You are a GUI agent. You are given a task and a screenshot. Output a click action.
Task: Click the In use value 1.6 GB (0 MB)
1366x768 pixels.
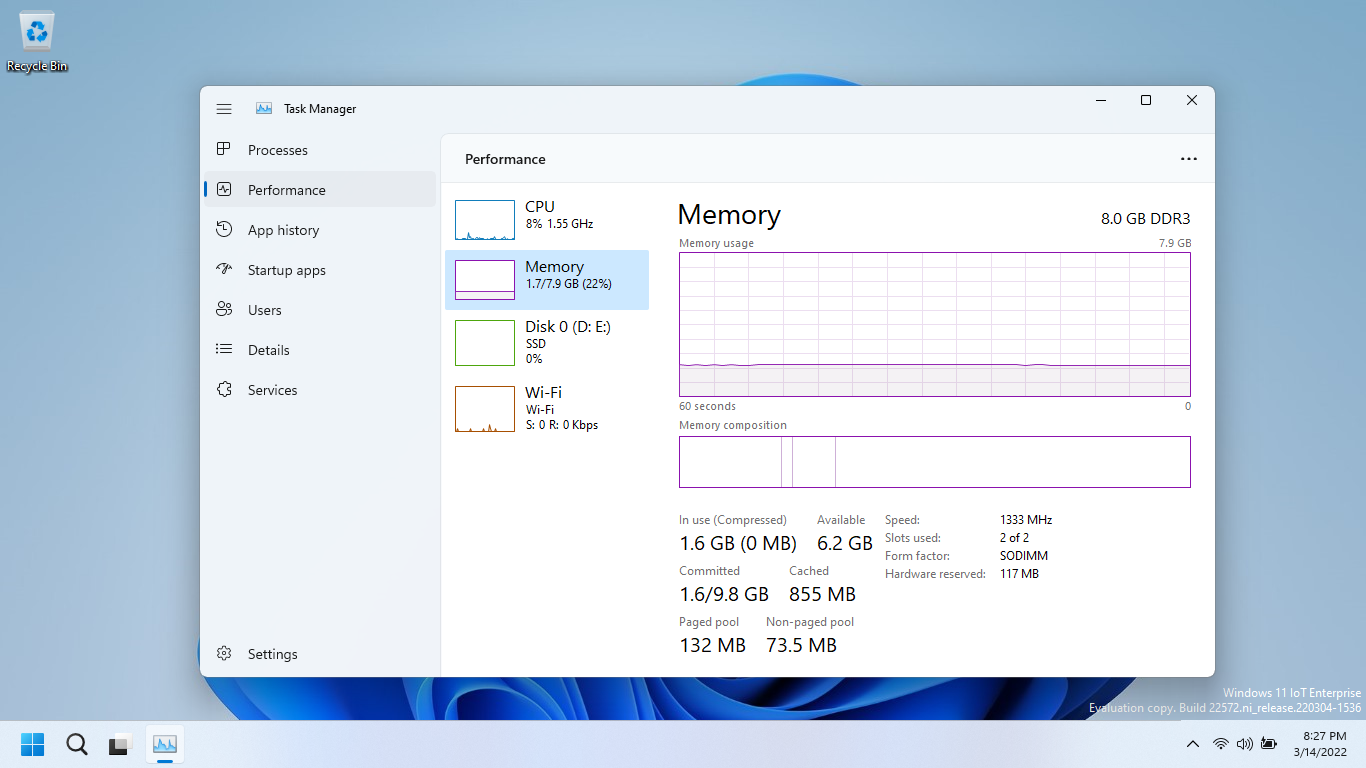[738, 543]
